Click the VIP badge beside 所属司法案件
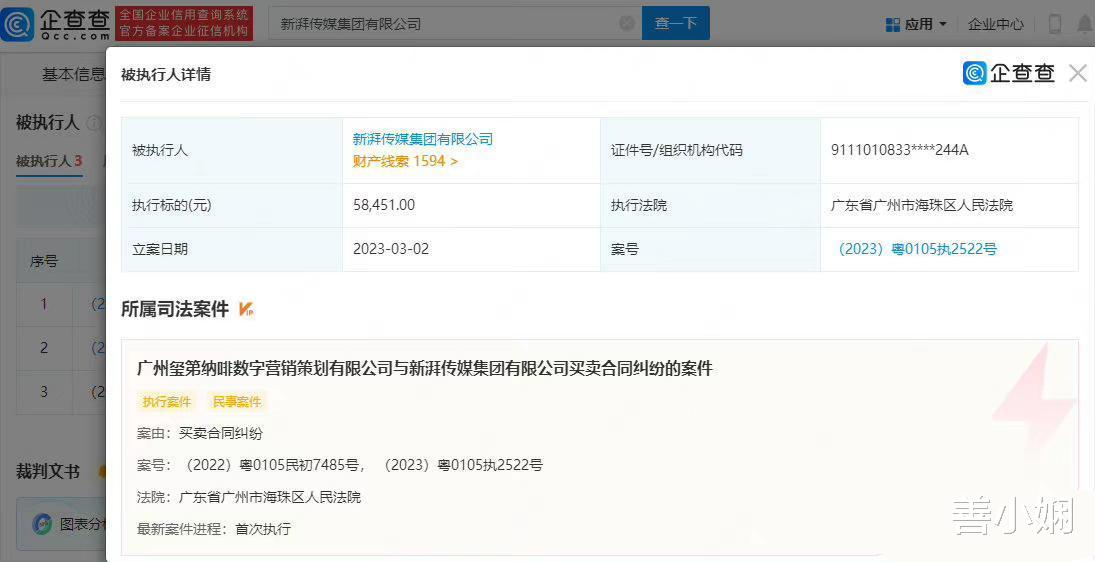Screen dimensions: 1095x562 click(246, 309)
